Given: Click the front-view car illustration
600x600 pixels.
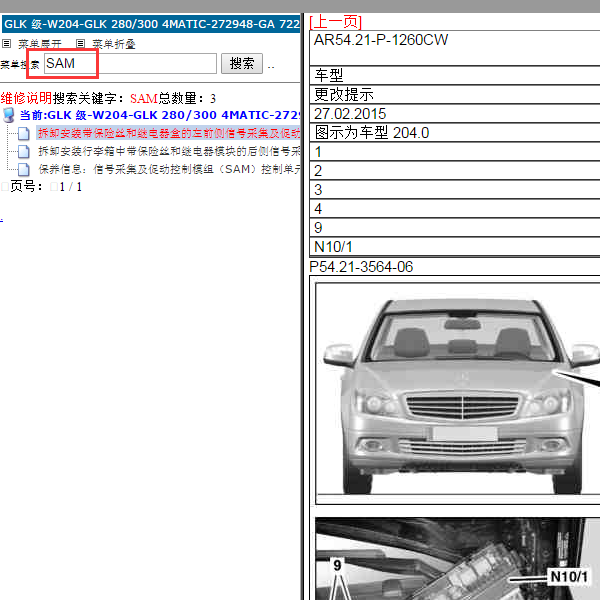Looking at the screenshot, I should (458, 393).
